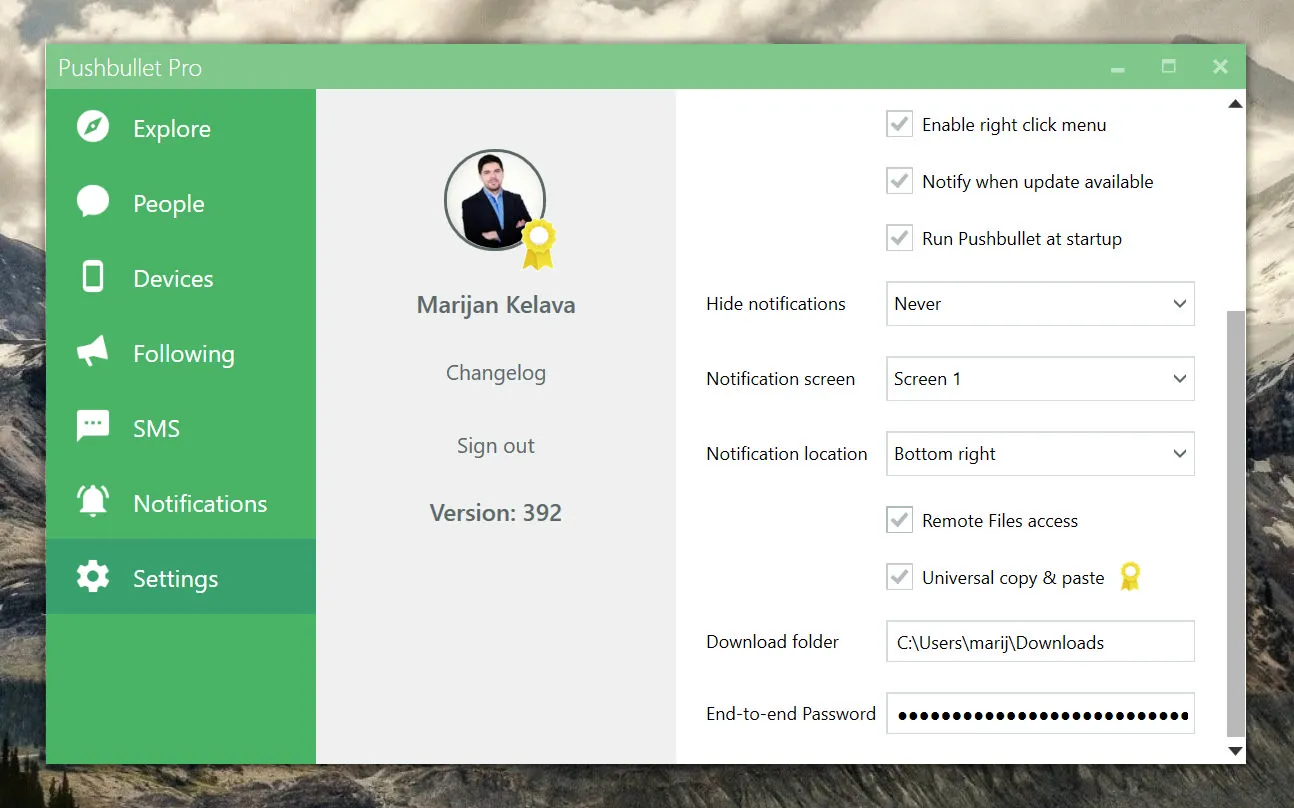Open the Notification screen dropdown
The width and height of the screenshot is (1294, 808).
click(x=1040, y=379)
